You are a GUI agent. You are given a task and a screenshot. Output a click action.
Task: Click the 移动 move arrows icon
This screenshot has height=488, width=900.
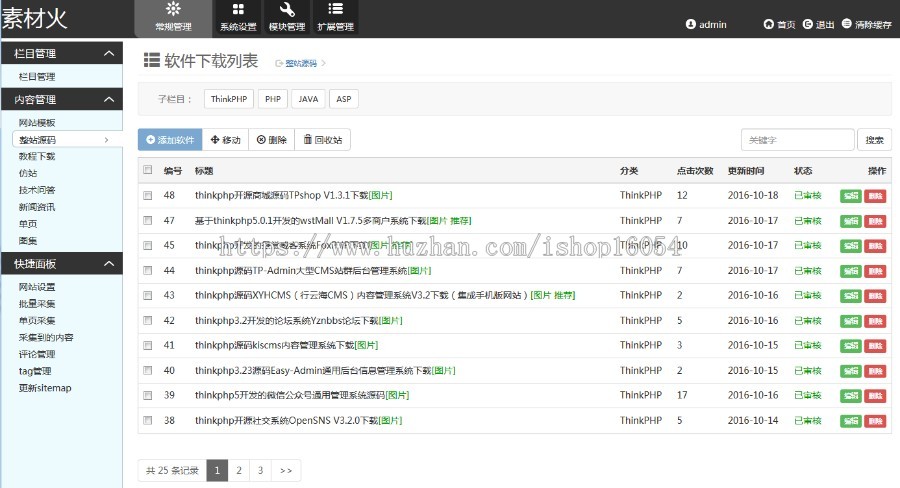click(215, 140)
